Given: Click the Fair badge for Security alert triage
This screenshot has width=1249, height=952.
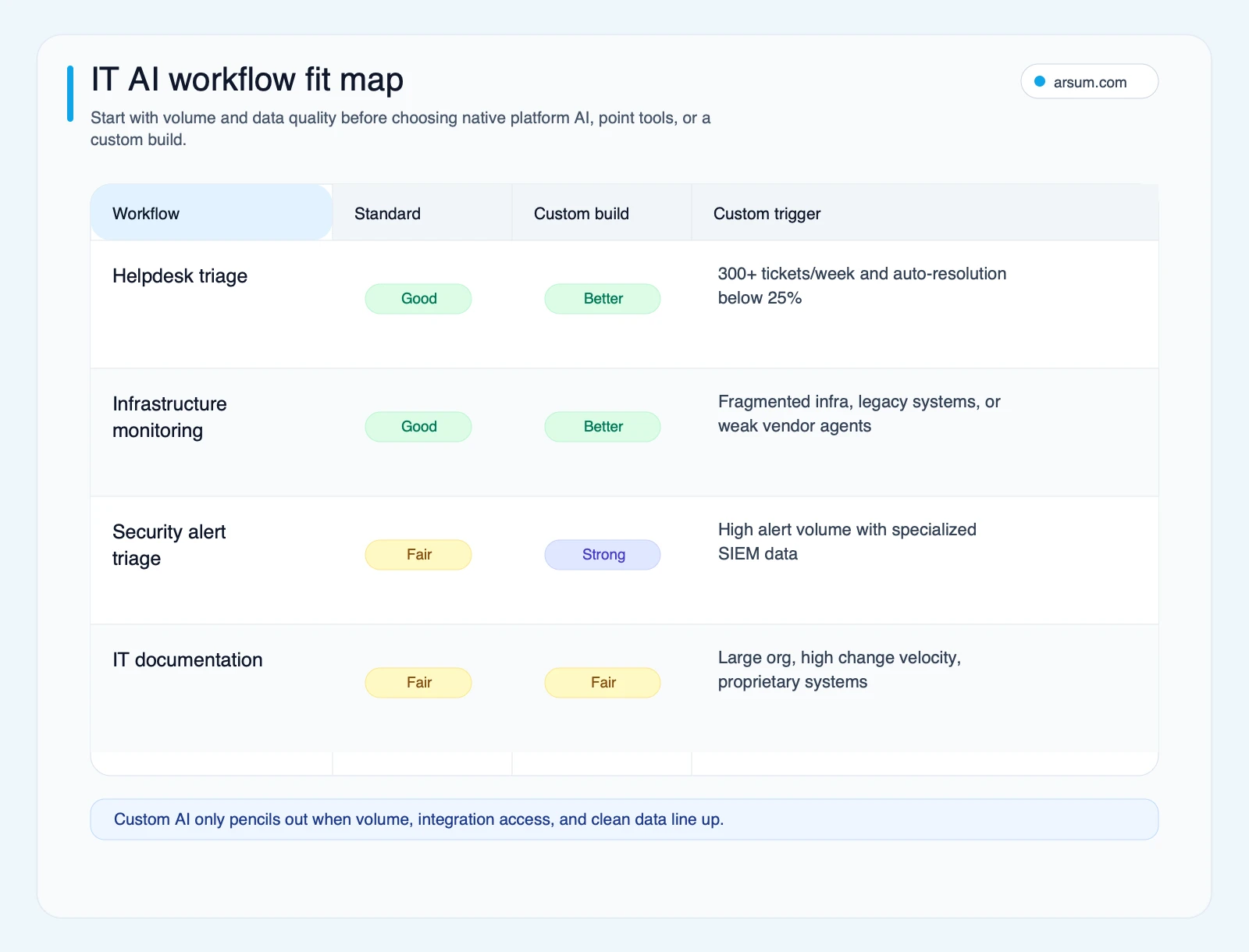Looking at the screenshot, I should [418, 555].
